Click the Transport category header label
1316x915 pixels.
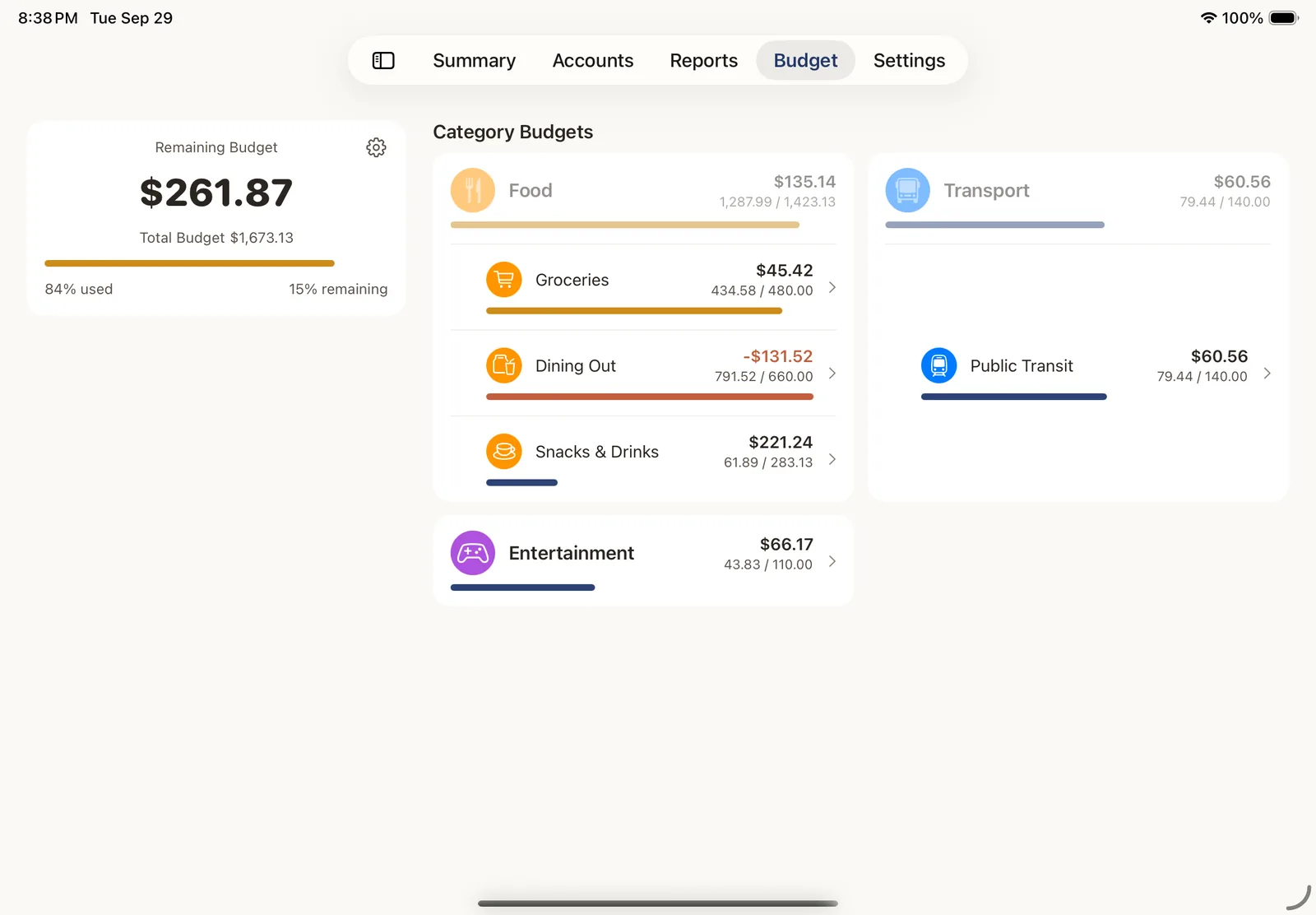[x=987, y=190]
